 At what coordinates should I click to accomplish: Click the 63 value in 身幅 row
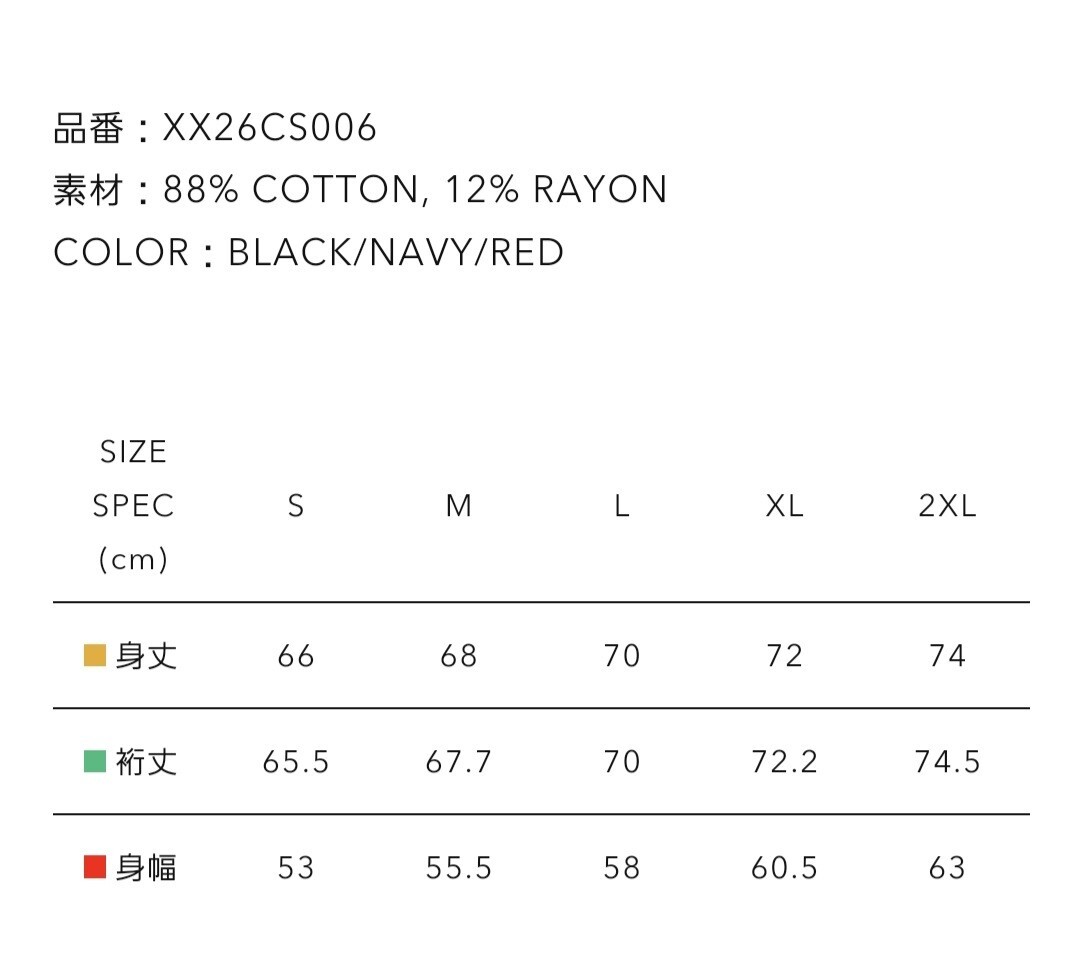pos(947,867)
